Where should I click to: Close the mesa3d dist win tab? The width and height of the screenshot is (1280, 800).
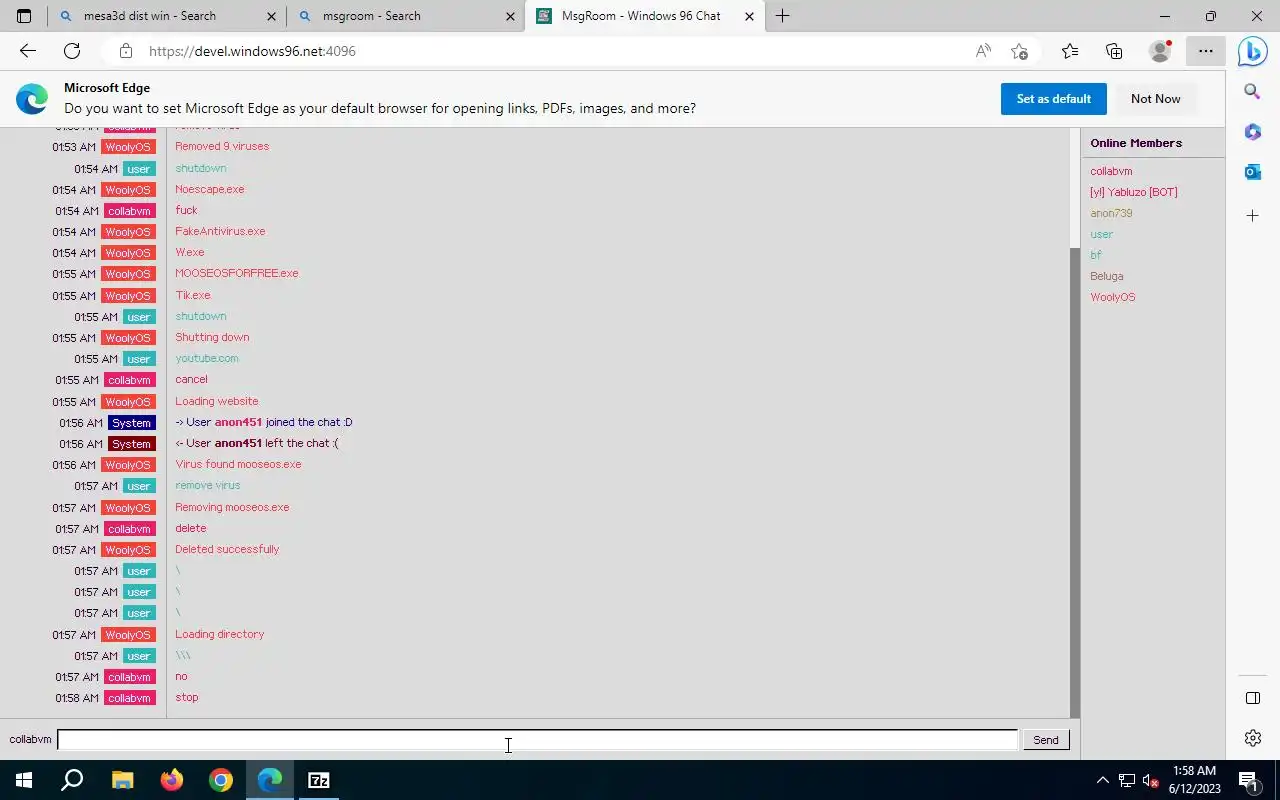[x=271, y=16]
